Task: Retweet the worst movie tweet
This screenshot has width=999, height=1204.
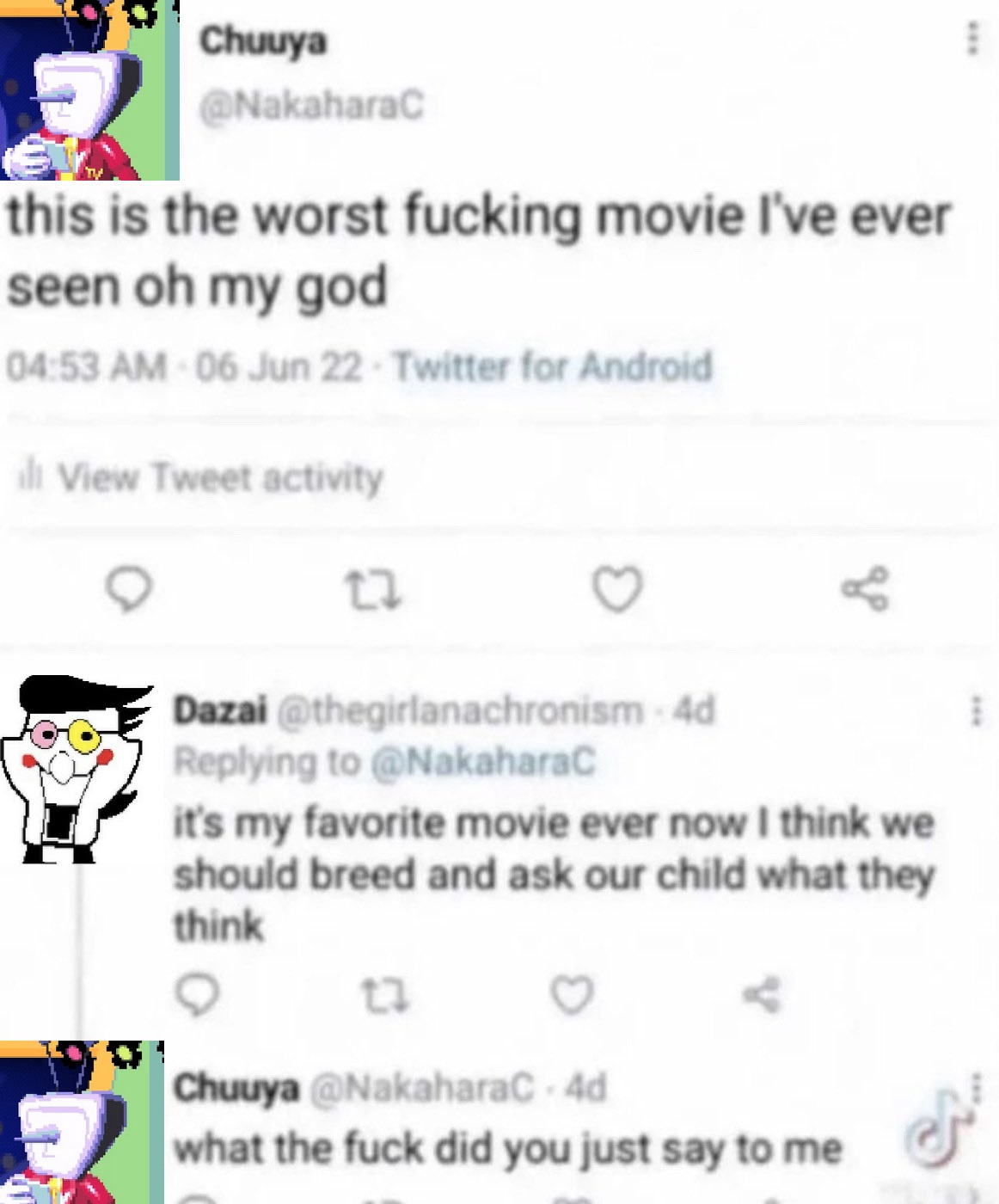Action: [372, 591]
